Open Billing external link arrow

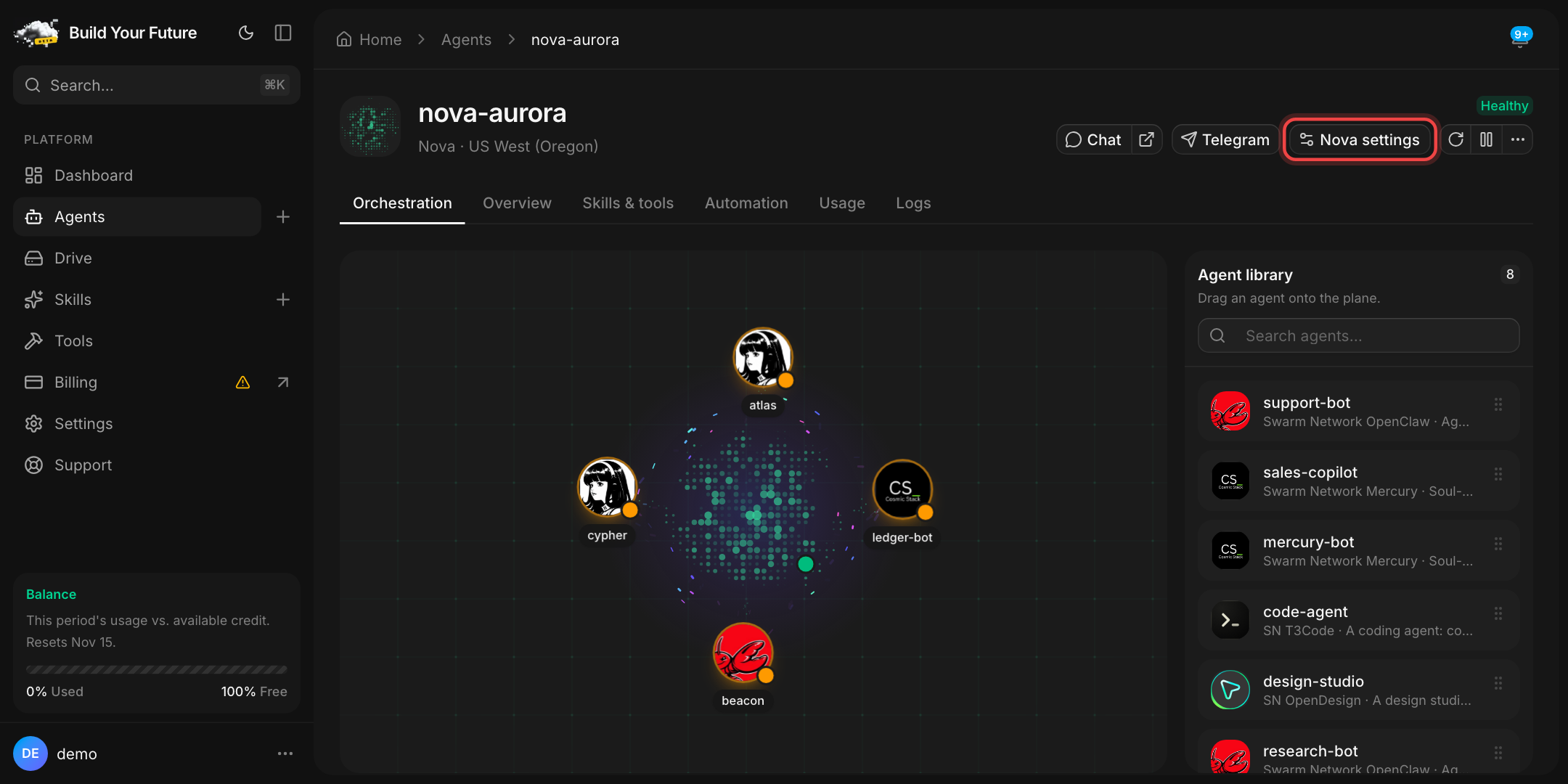tap(283, 383)
